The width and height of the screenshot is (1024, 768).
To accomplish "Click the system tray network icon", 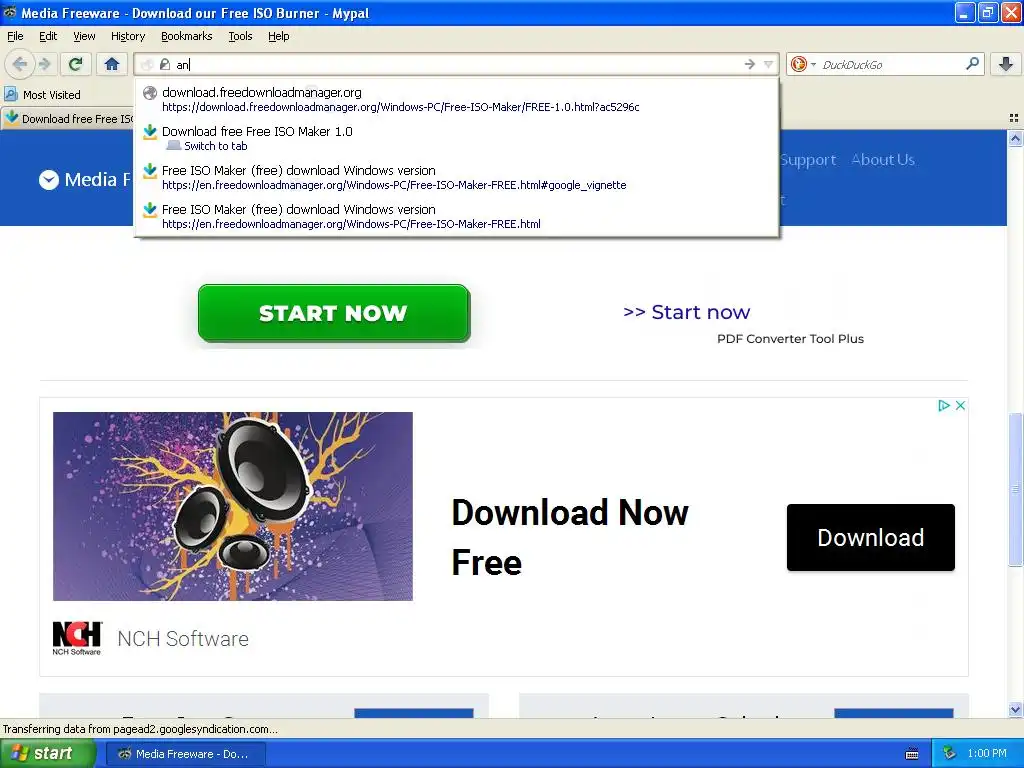I will point(950,753).
